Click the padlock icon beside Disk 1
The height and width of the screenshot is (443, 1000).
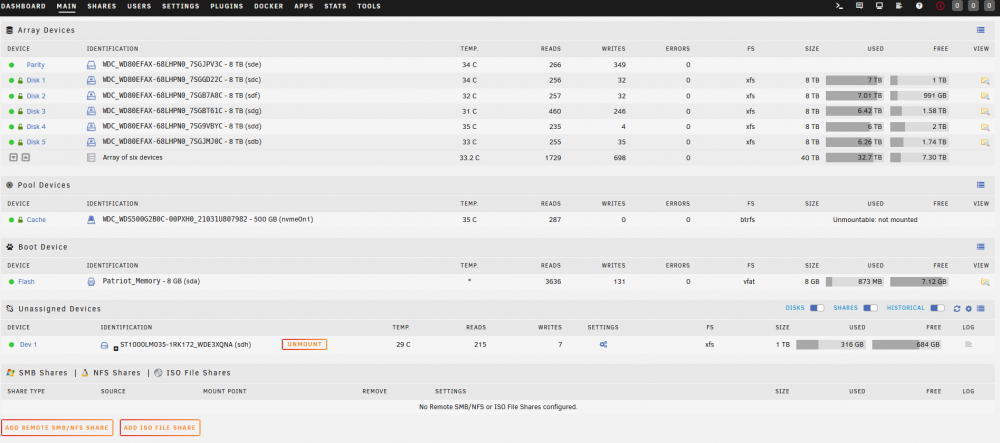click(x=20, y=80)
